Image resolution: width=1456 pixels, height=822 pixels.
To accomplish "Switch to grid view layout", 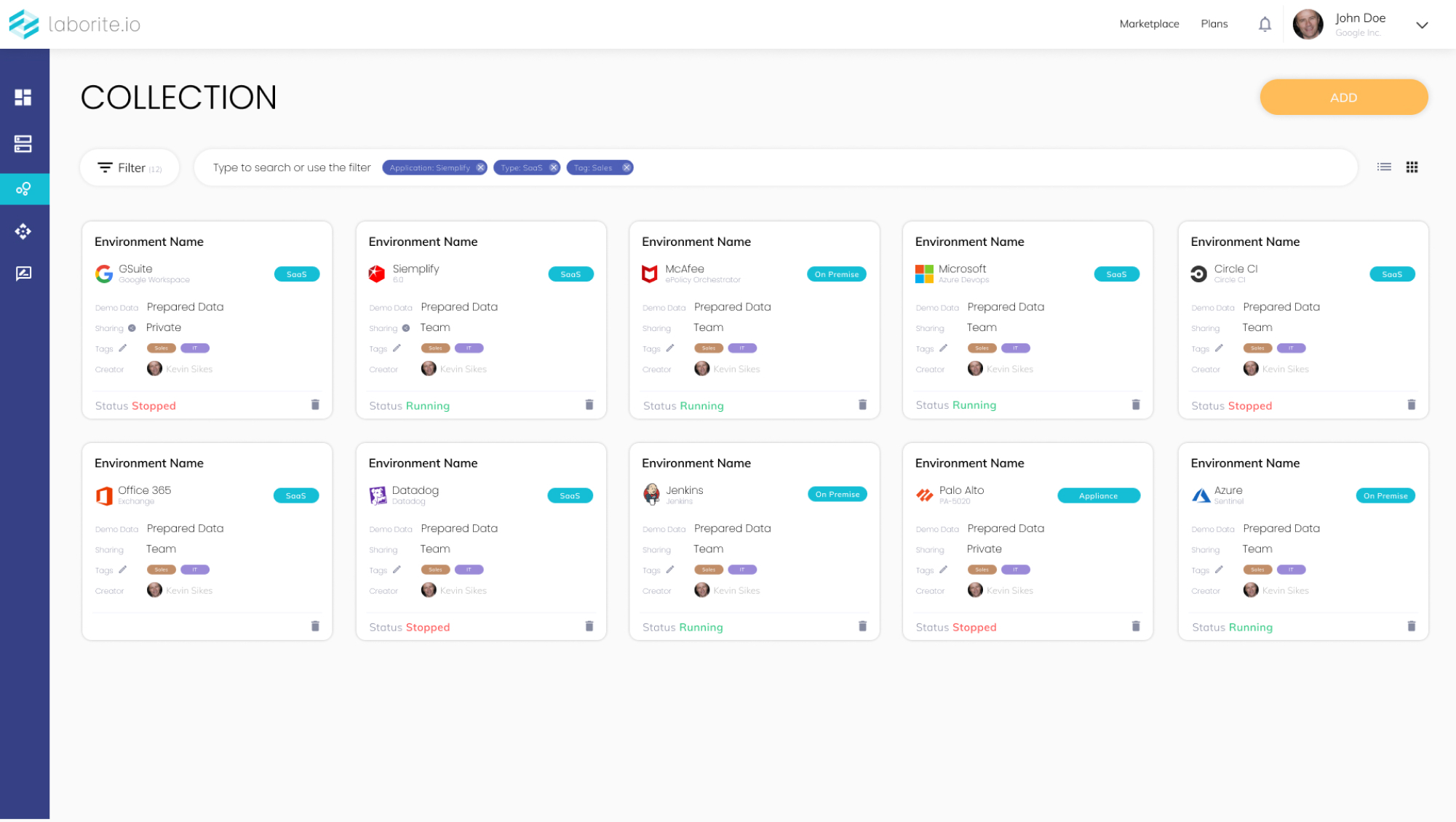I will (1412, 167).
